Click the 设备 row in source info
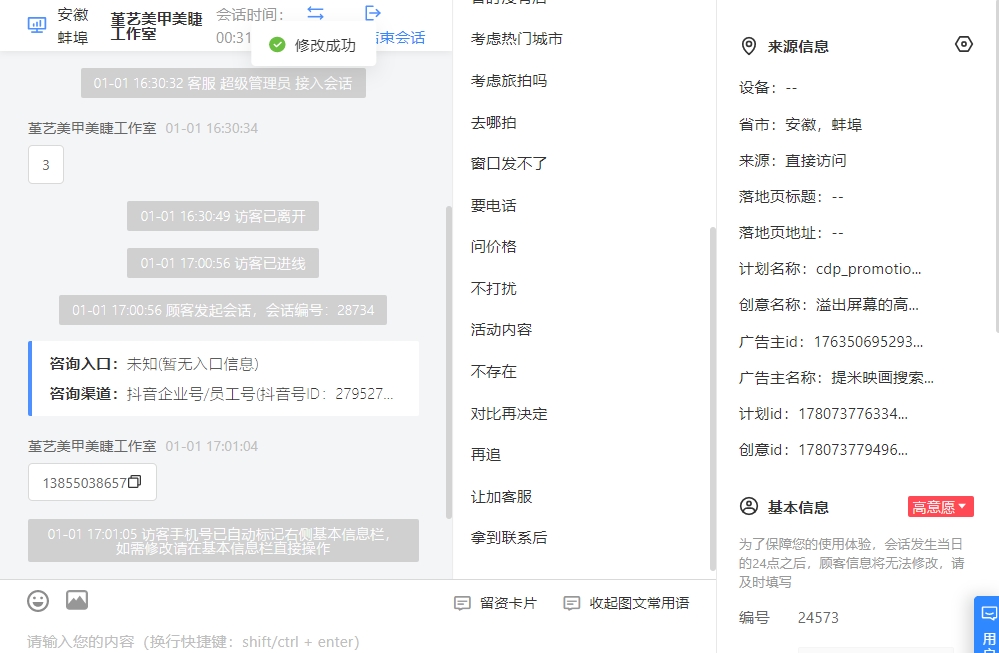999x653 pixels. 768,88
